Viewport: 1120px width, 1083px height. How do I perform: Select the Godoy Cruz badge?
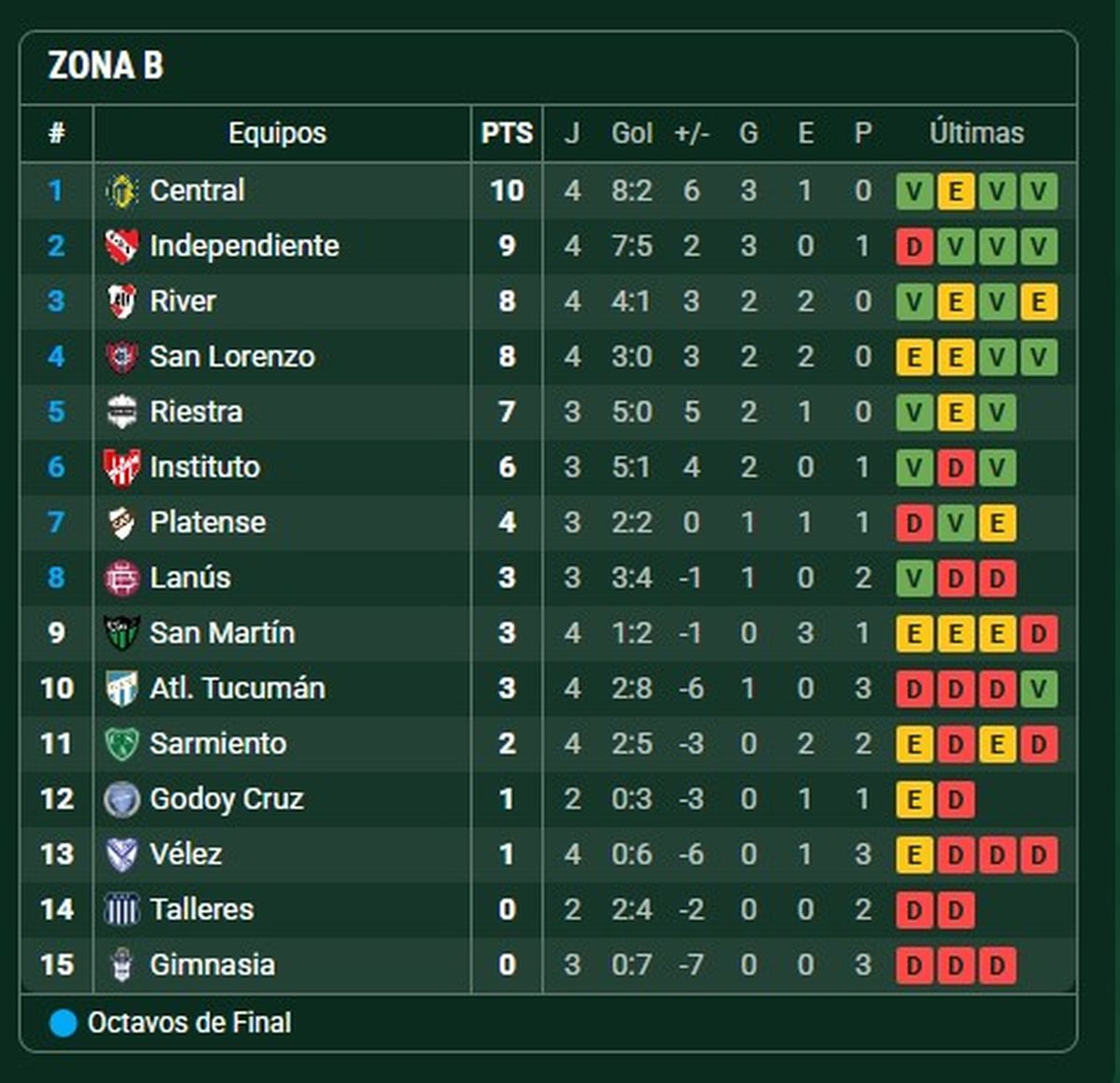121,799
